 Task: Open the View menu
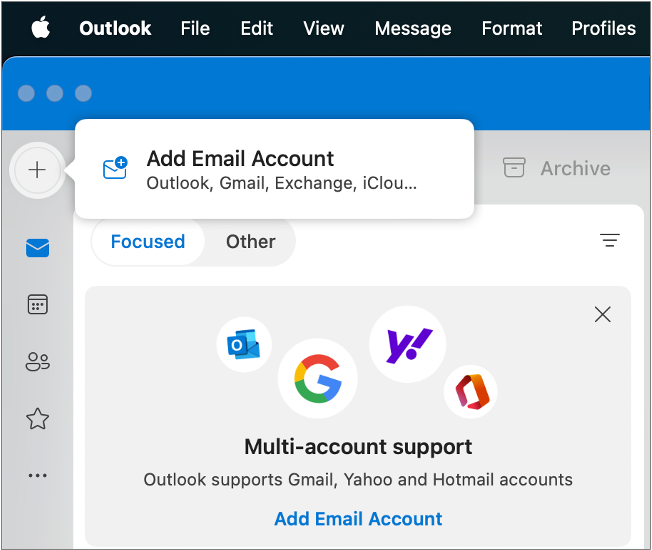point(324,28)
